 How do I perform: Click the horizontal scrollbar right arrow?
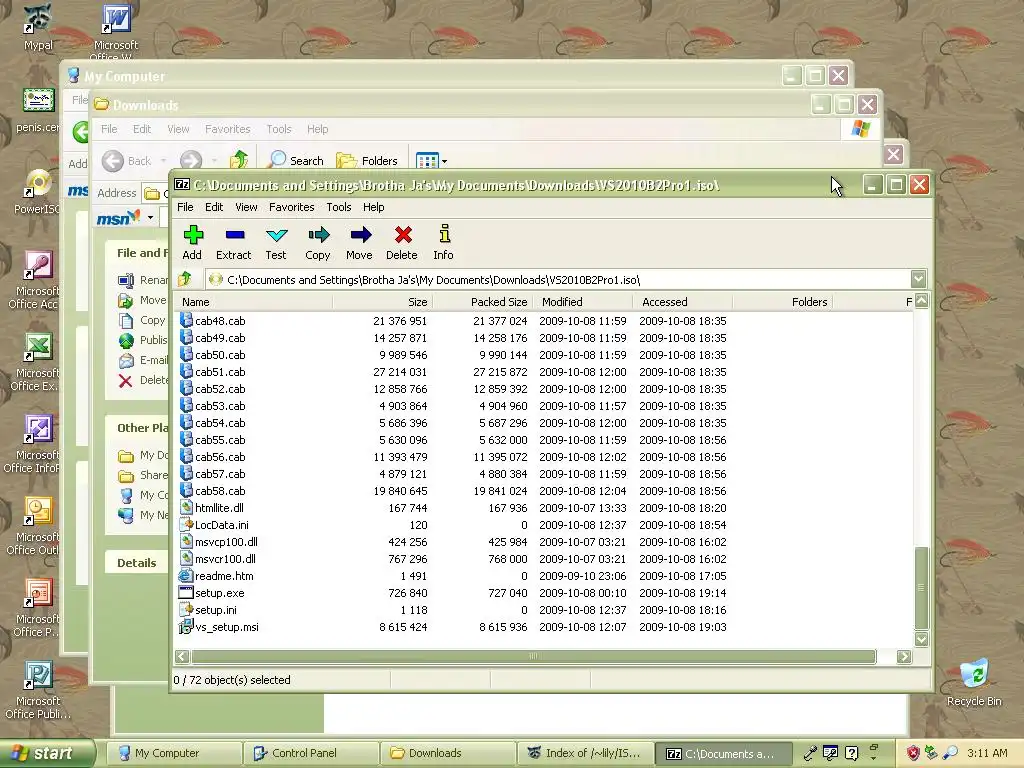click(x=904, y=656)
